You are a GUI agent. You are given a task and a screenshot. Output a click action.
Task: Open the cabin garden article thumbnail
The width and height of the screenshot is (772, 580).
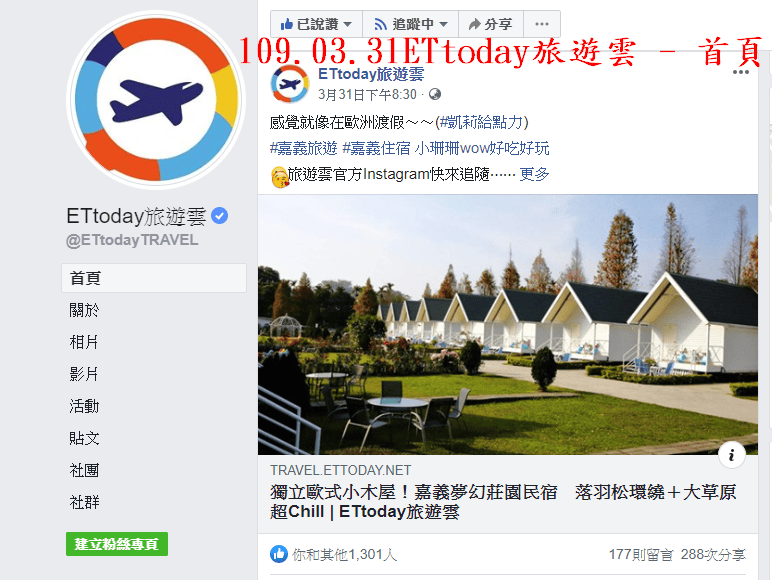coord(508,324)
